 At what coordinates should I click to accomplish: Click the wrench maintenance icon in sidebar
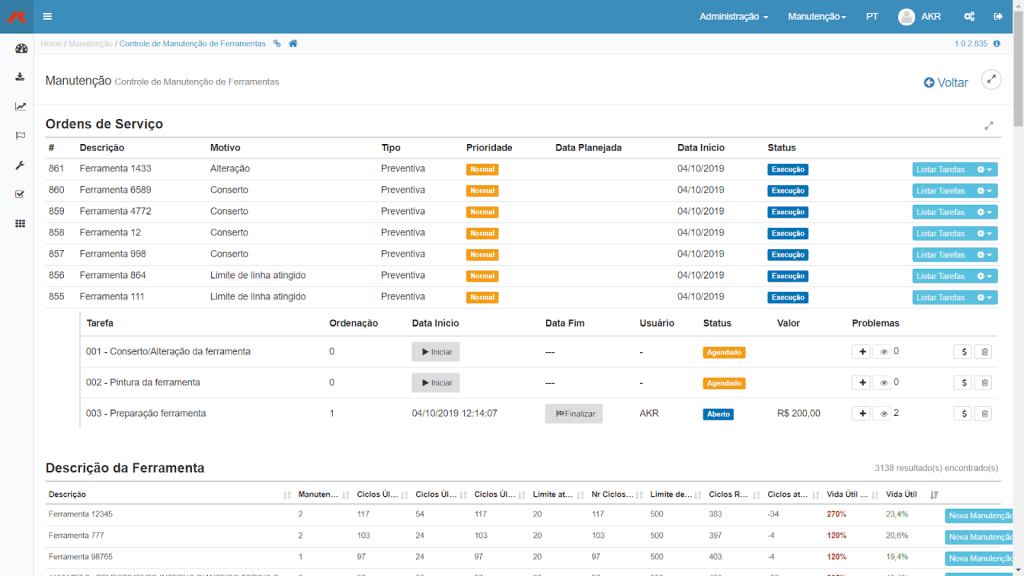[x=20, y=165]
